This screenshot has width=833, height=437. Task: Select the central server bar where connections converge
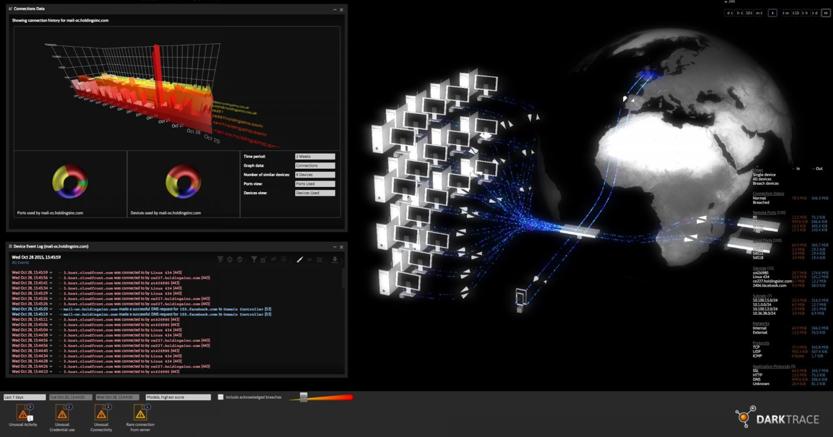579,232
